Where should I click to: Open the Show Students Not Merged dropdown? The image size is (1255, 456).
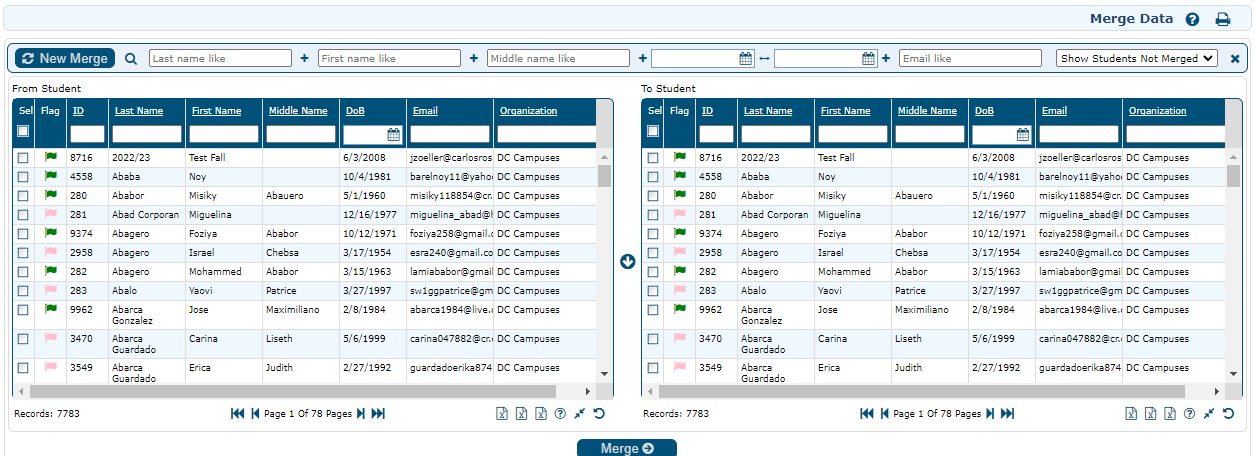click(x=1136, y=59)
